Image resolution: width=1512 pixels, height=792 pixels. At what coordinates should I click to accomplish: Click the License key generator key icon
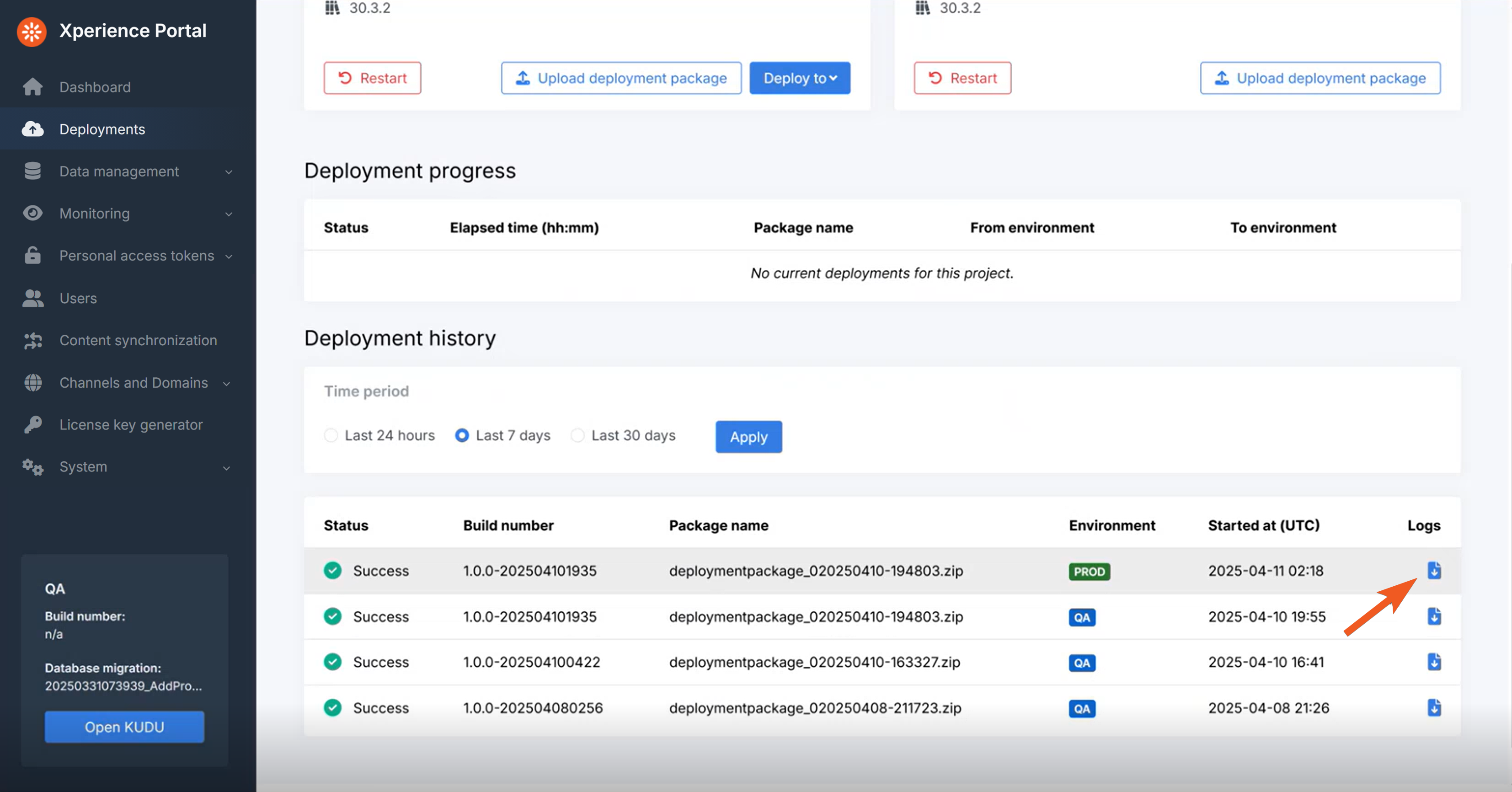(33, 424)
